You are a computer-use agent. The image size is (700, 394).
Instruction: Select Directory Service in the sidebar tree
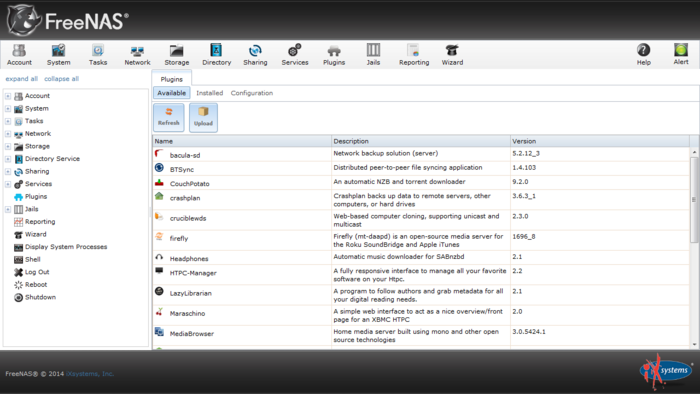click(x=52, y=159)
